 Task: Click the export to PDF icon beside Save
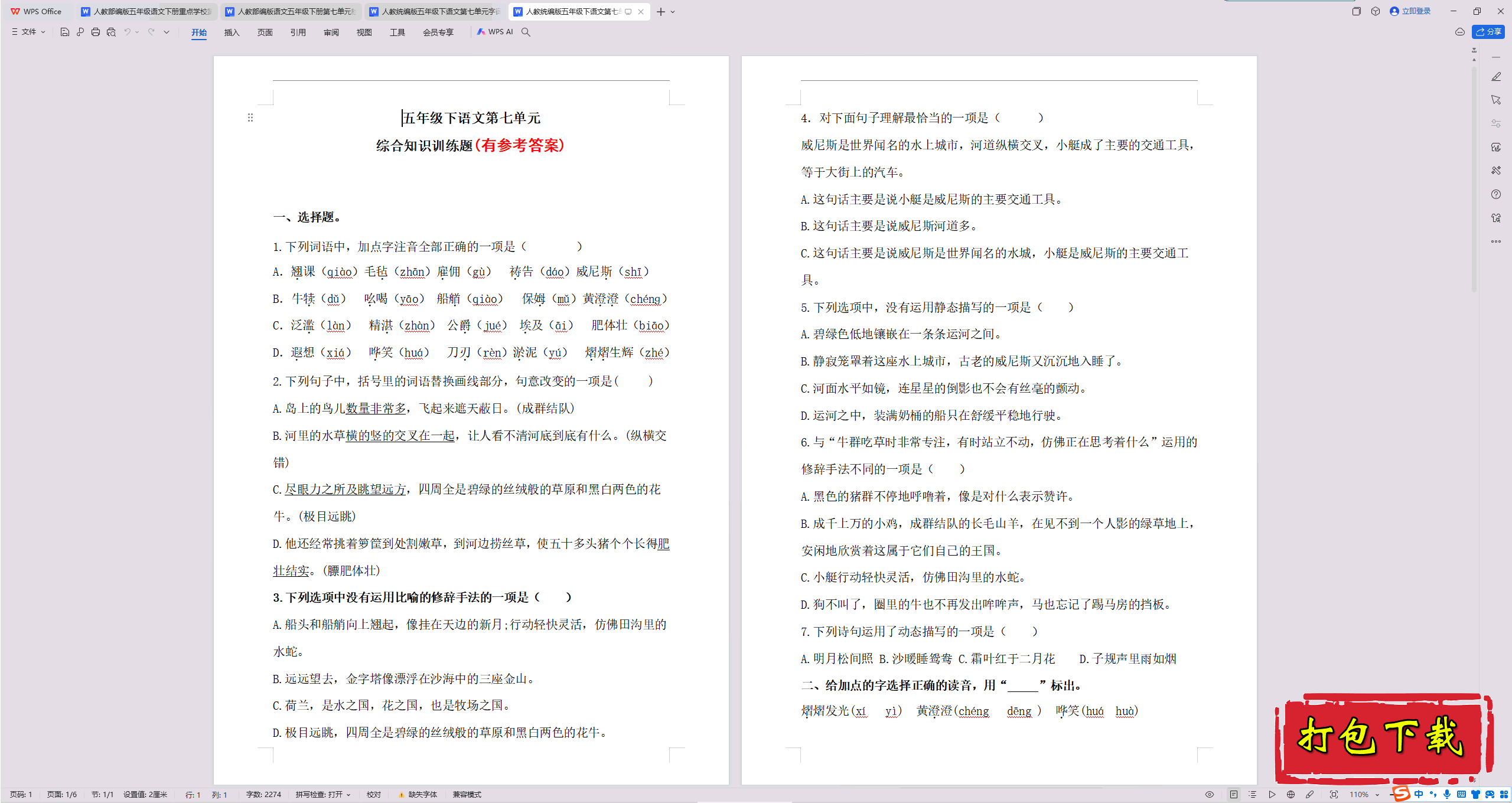pos(80,32)
